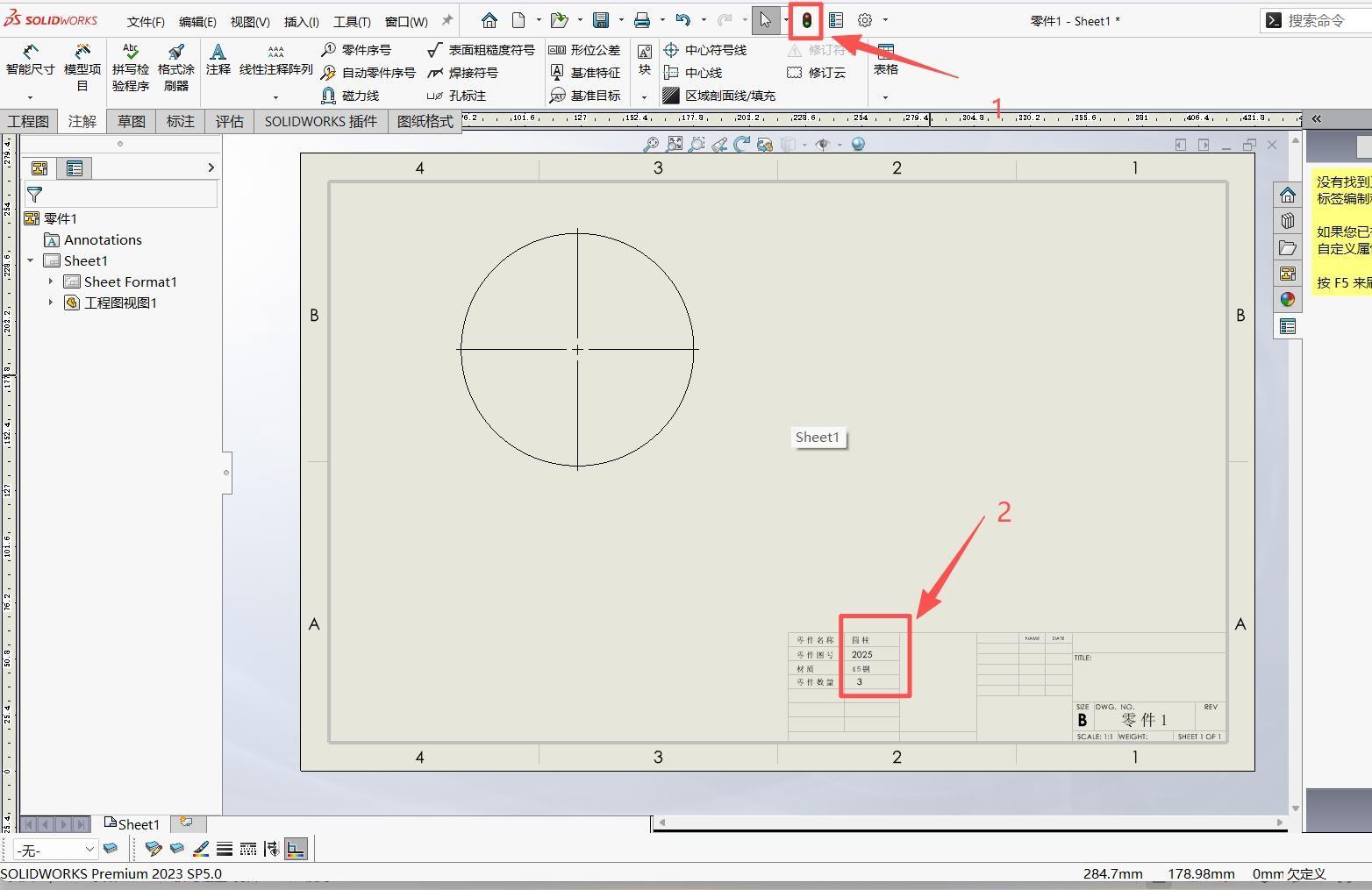Insert Geometric Tolerance (形位公差)
The width and height of the screenshot is (1372, 890).
tap(584, 50)
